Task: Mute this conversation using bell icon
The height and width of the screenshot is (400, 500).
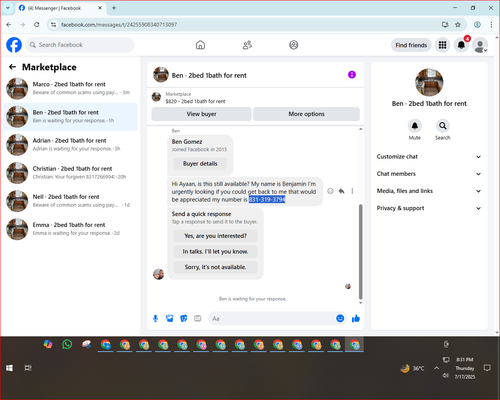Action: [415, 126]
